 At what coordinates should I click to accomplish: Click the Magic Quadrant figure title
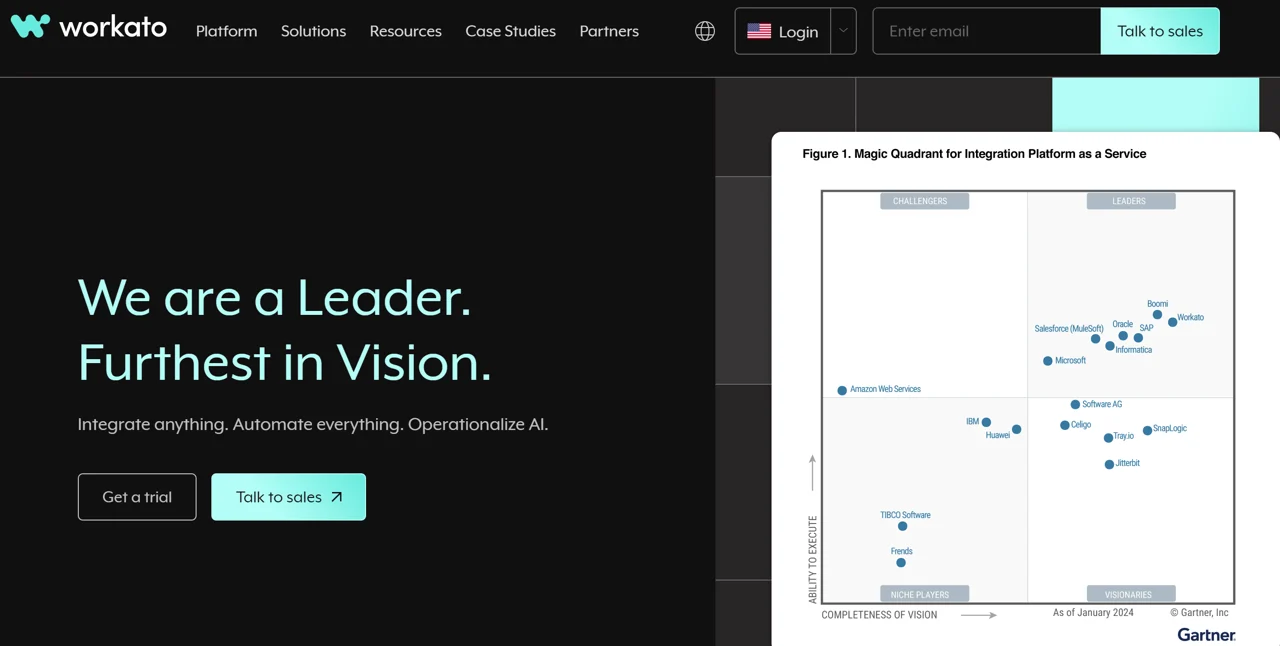click(974, 154)
